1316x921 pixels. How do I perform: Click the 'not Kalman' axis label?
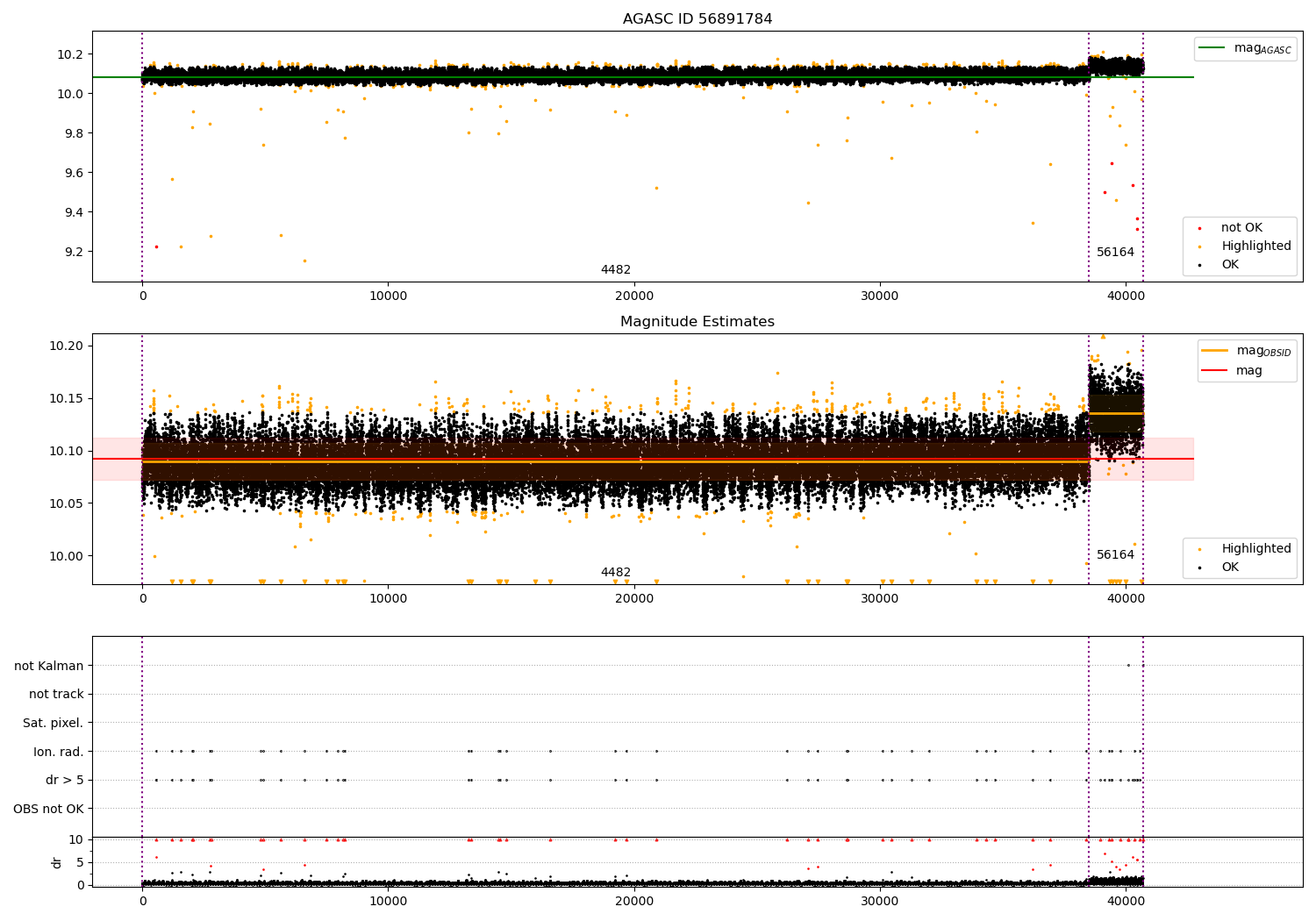coord(48,666)
